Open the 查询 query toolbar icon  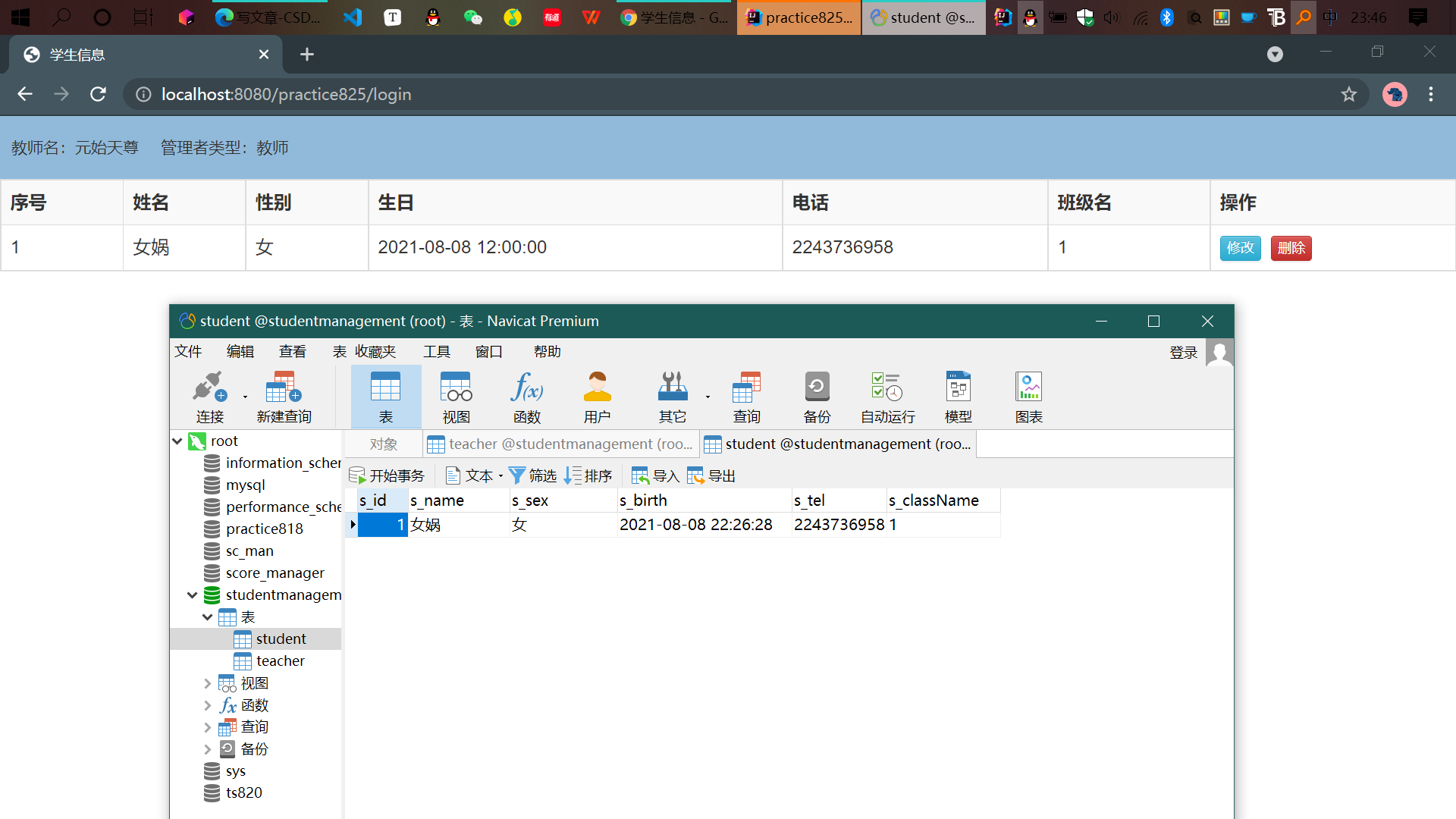pyautogui.click(x=746, y=397)
